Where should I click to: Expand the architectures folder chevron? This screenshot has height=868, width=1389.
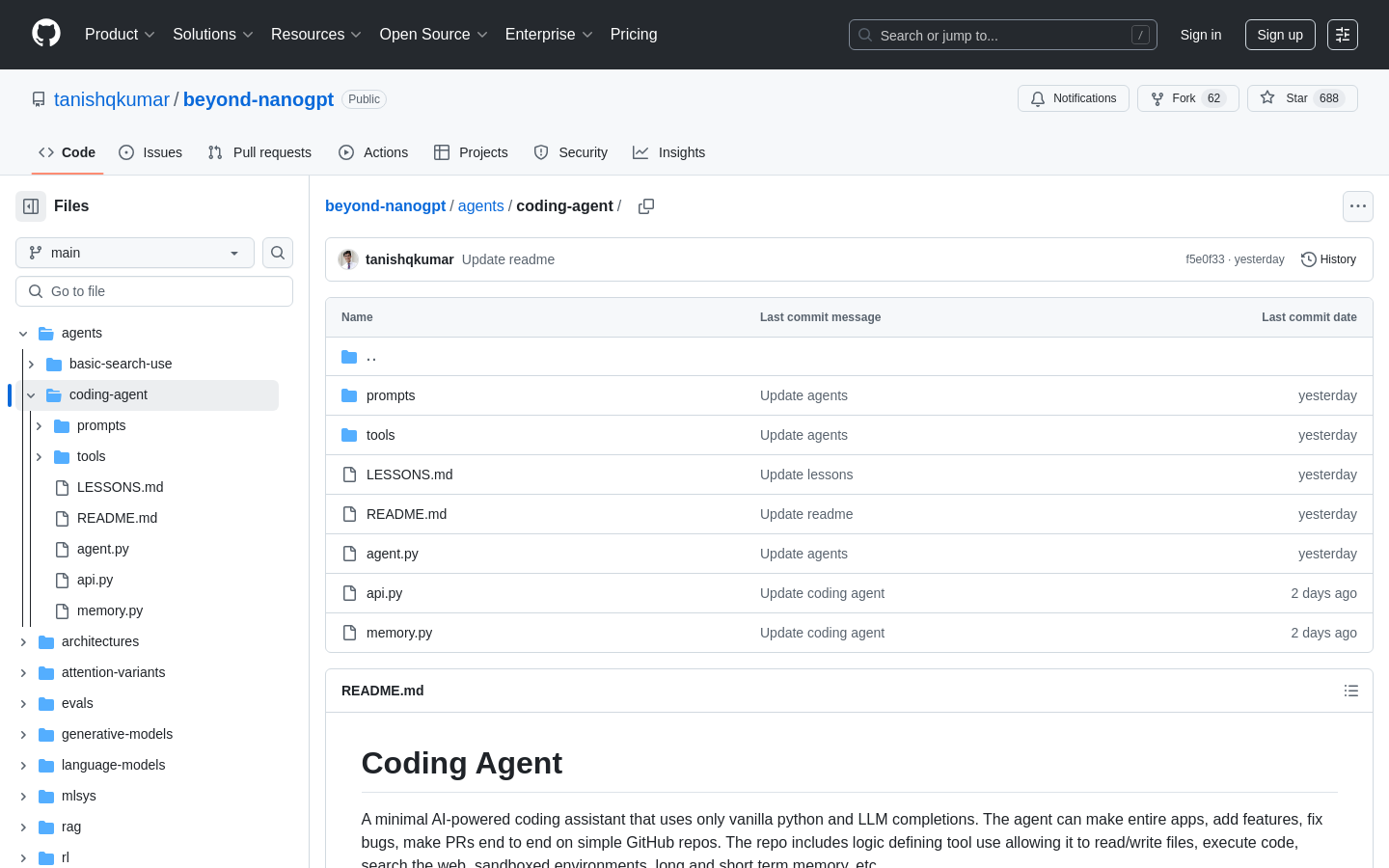(23, 642)
